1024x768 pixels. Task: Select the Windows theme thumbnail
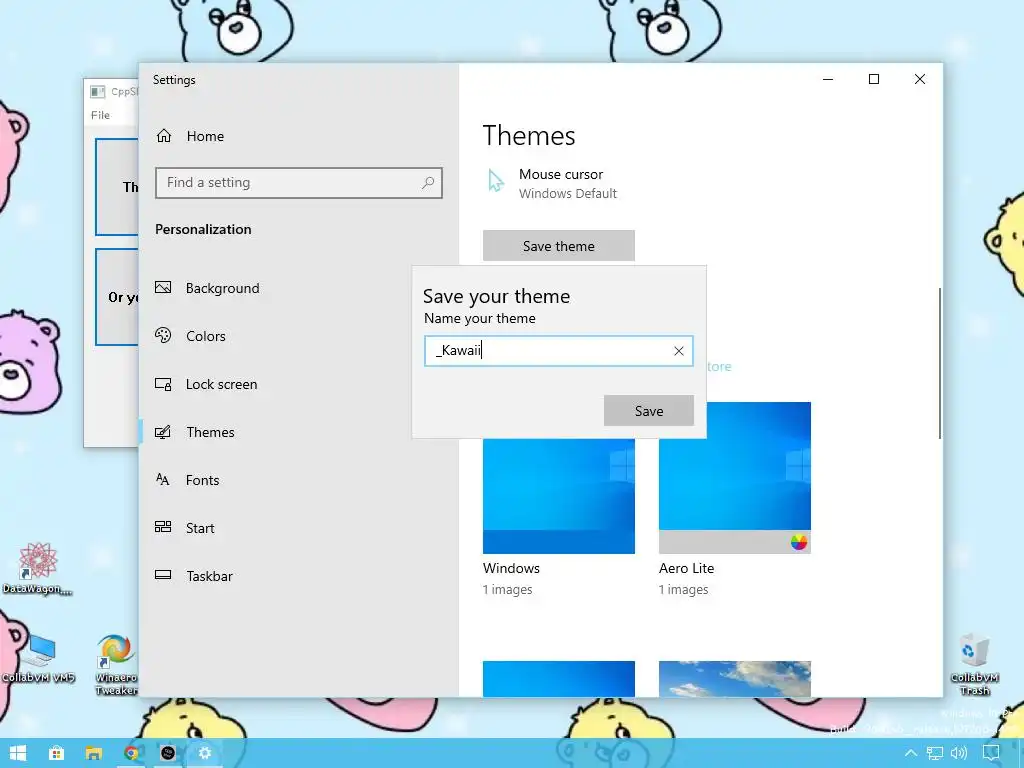pos(558,496)
